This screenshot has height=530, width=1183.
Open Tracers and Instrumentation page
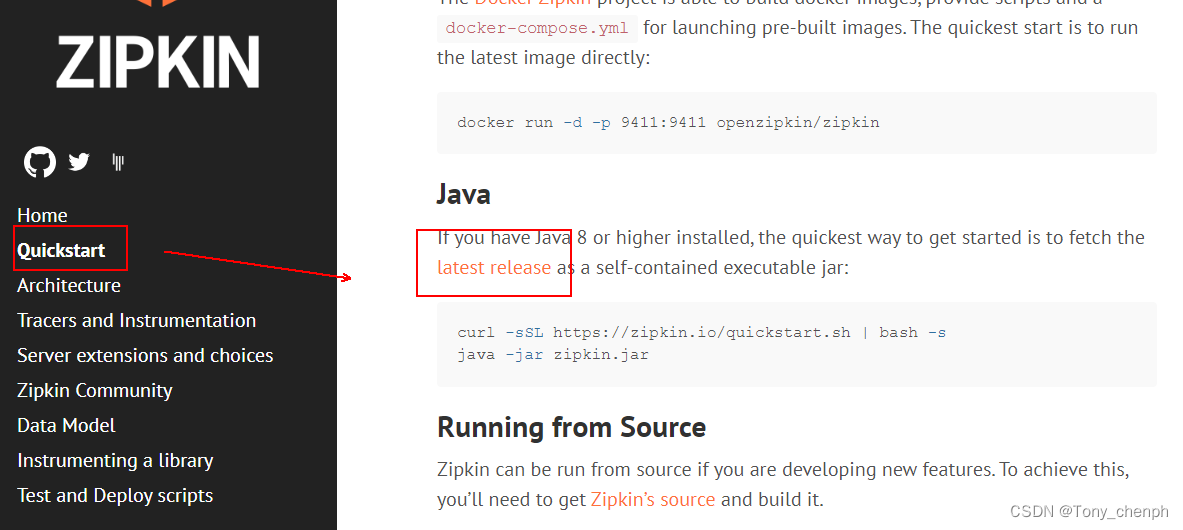pyautogui.click(x=137, y=320)
